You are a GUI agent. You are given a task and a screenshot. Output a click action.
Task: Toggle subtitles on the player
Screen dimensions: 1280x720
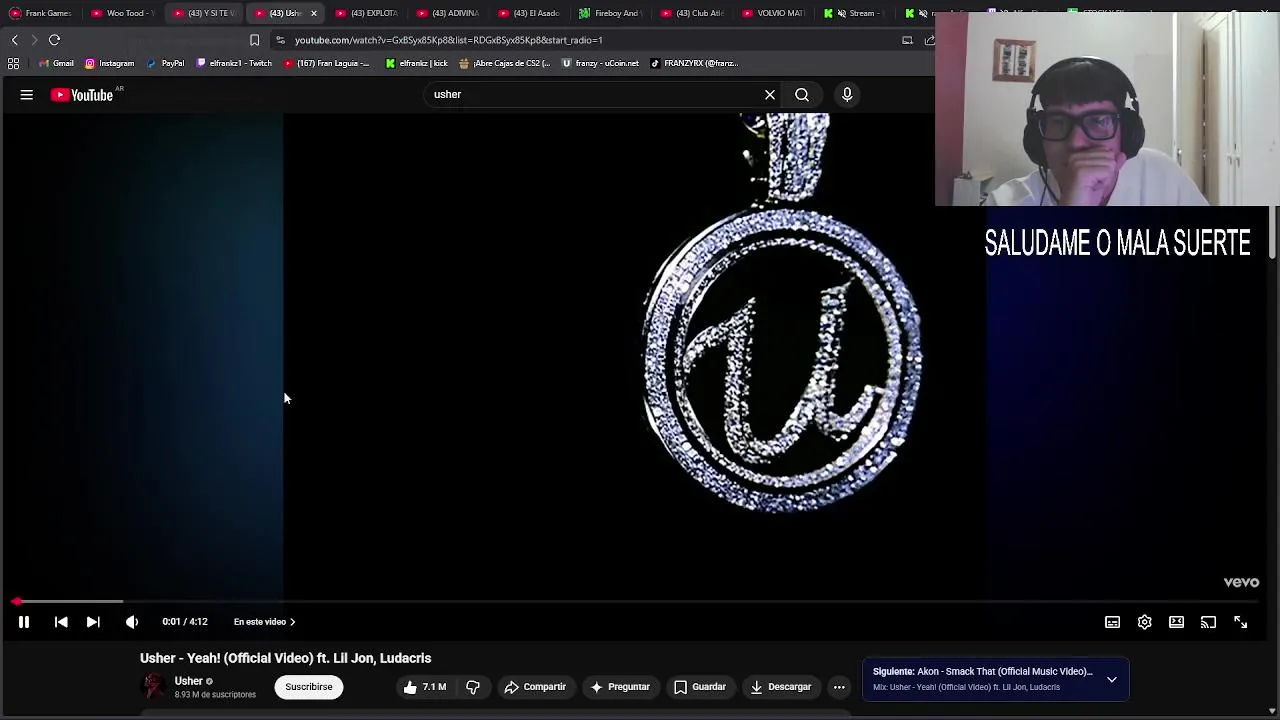pyautogui.click(x=1112, y=622)
